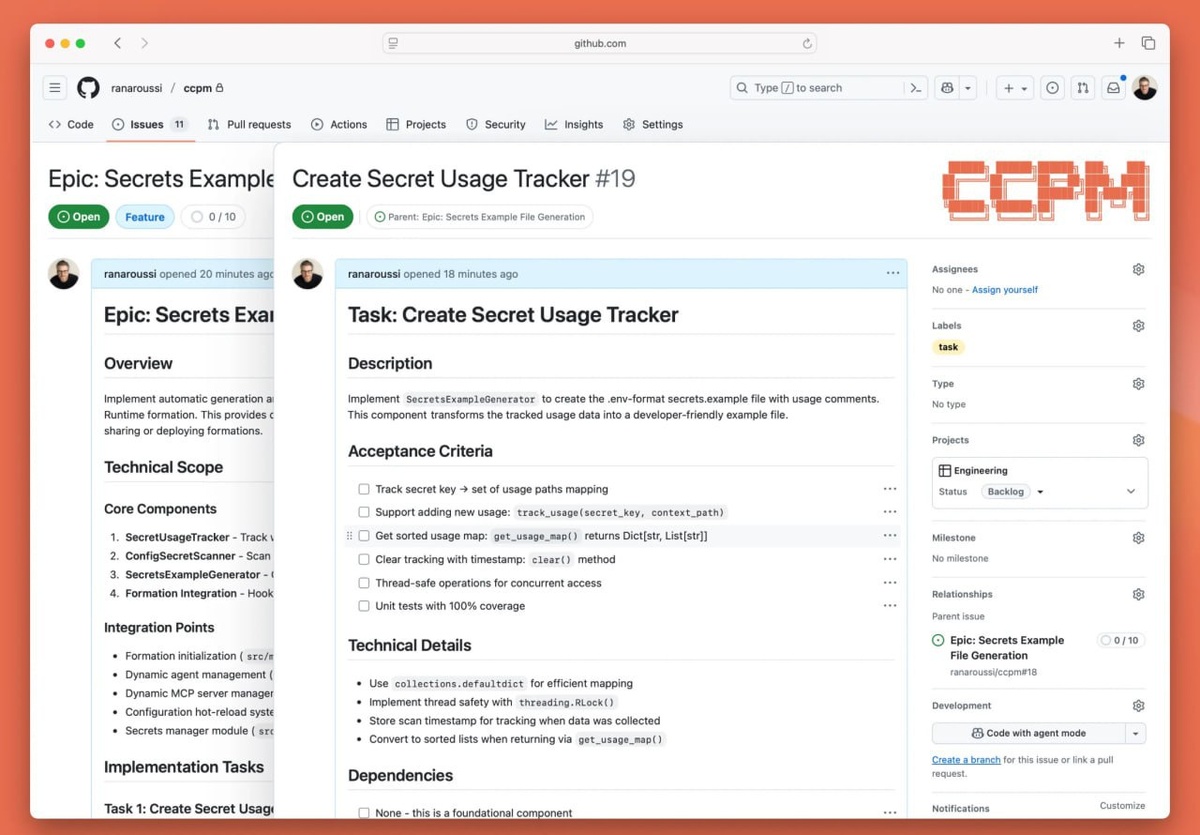The image size is (1200, 835).
Task: Open the GitHub hamburger navigation menu
Action: point(55,88)
